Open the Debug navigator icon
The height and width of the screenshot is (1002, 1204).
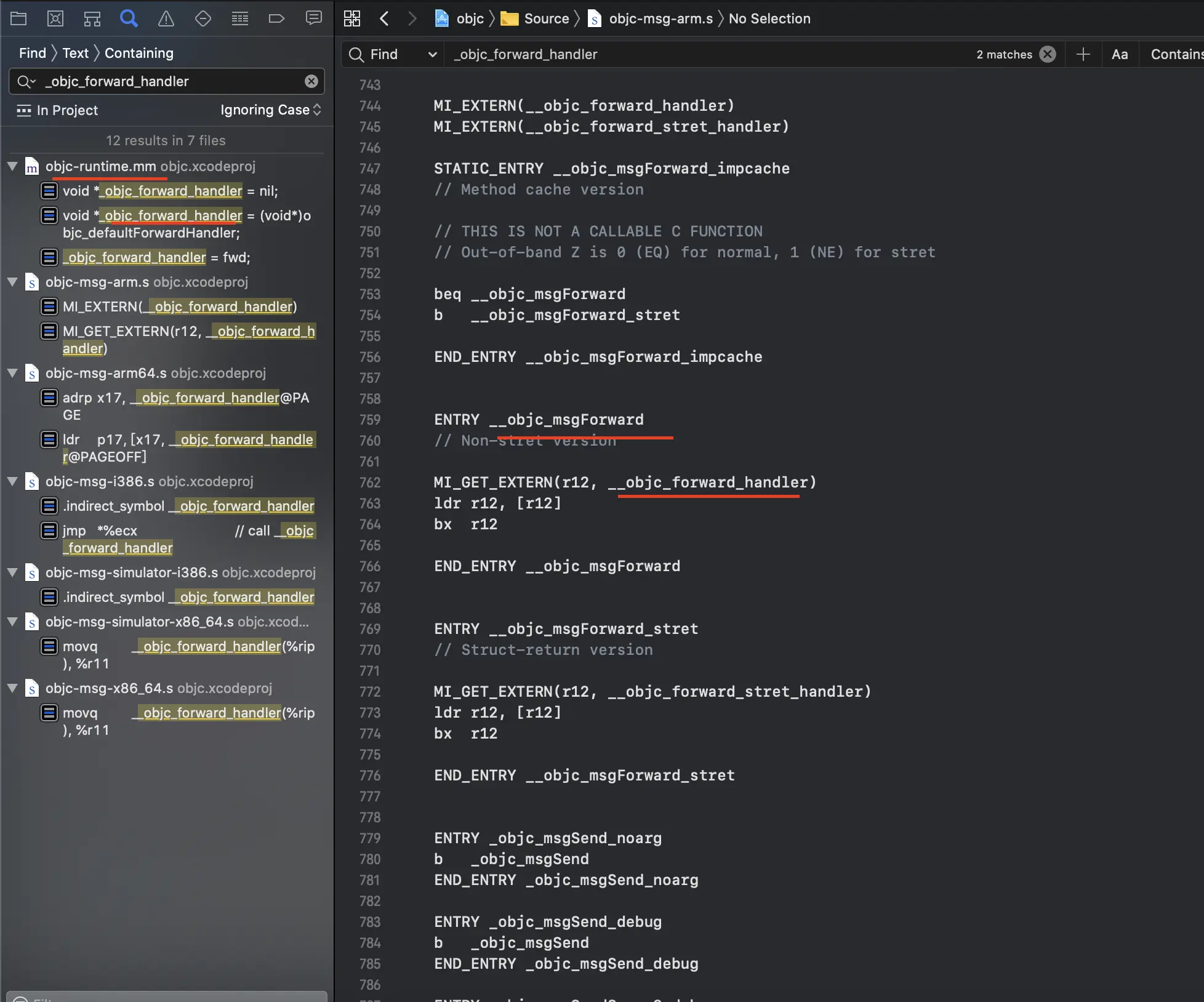[240, 18]
